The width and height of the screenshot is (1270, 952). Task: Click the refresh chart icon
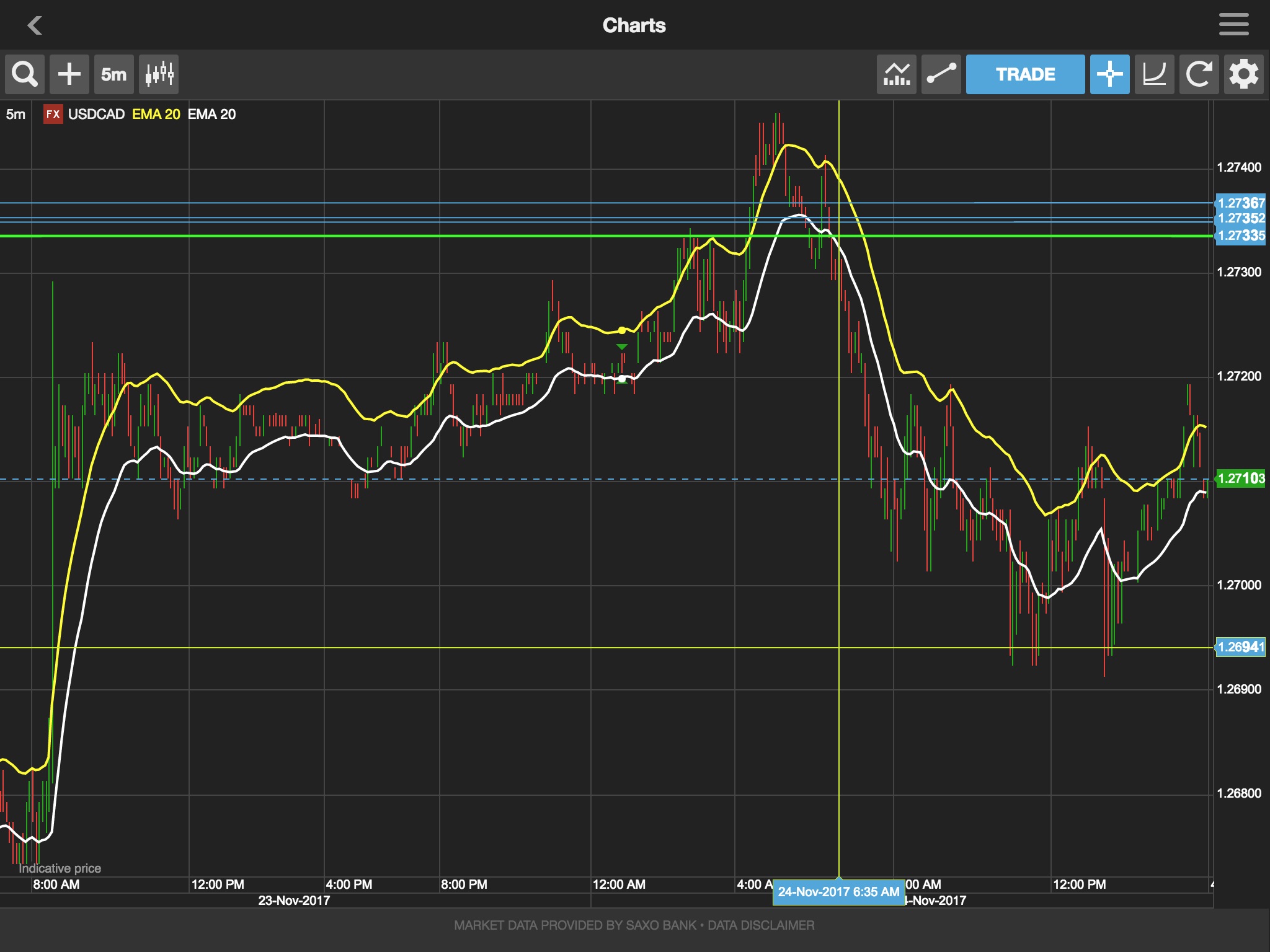pos(1199,74)
